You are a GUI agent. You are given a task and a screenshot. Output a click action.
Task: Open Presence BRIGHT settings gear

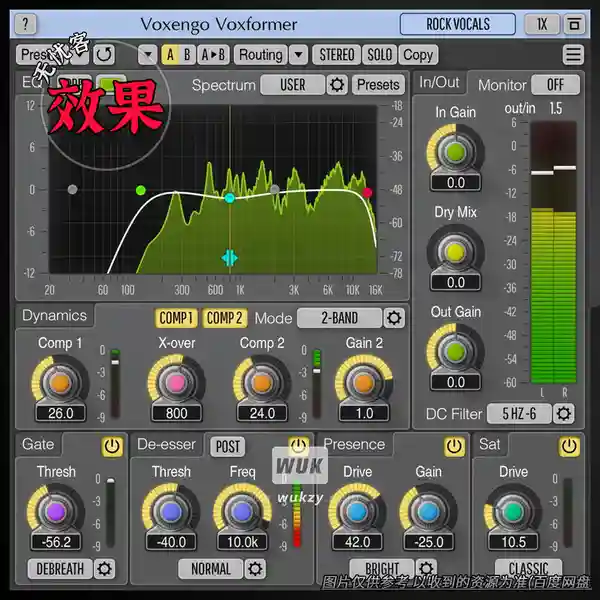pyautogui.click(x=426, y=568)
